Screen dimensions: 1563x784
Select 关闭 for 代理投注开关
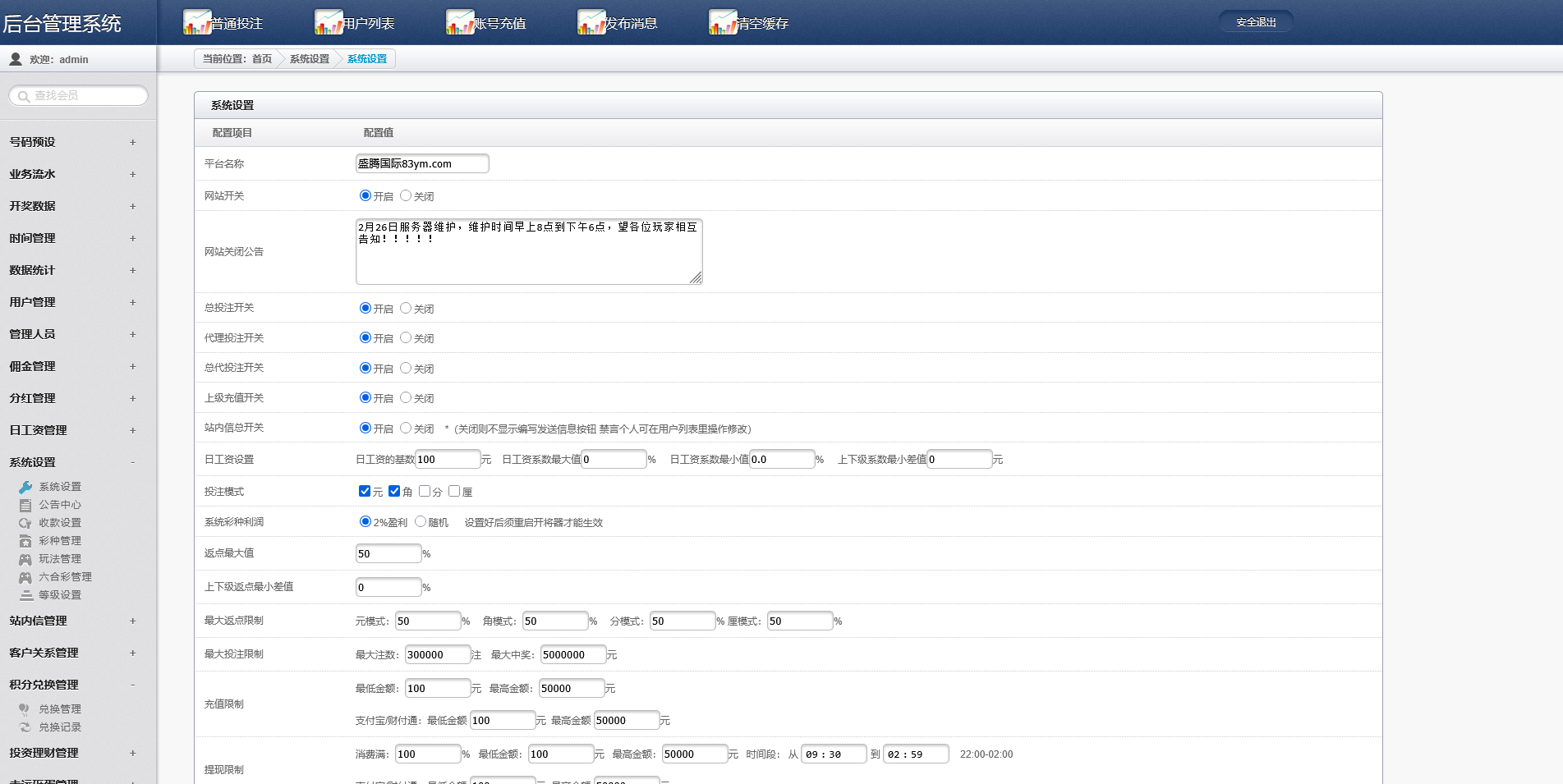tap(406, 337)
